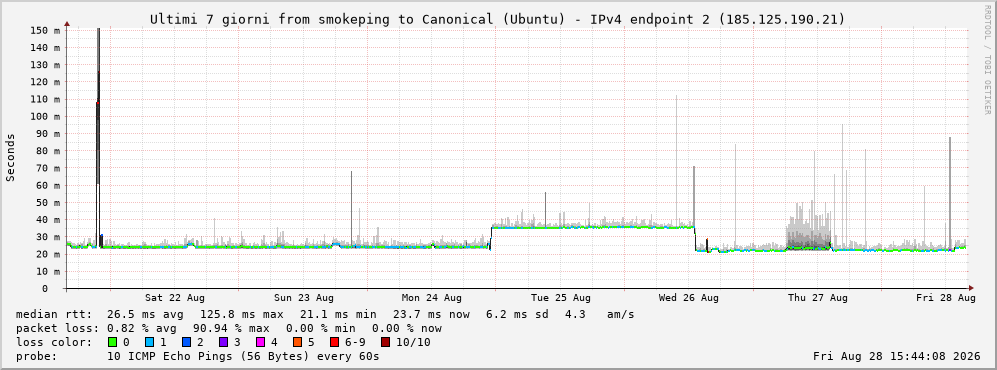Viewport: 997px width, 370px height.
Task: Click the 150 m y-axis tick label
Action: (46, 31)
